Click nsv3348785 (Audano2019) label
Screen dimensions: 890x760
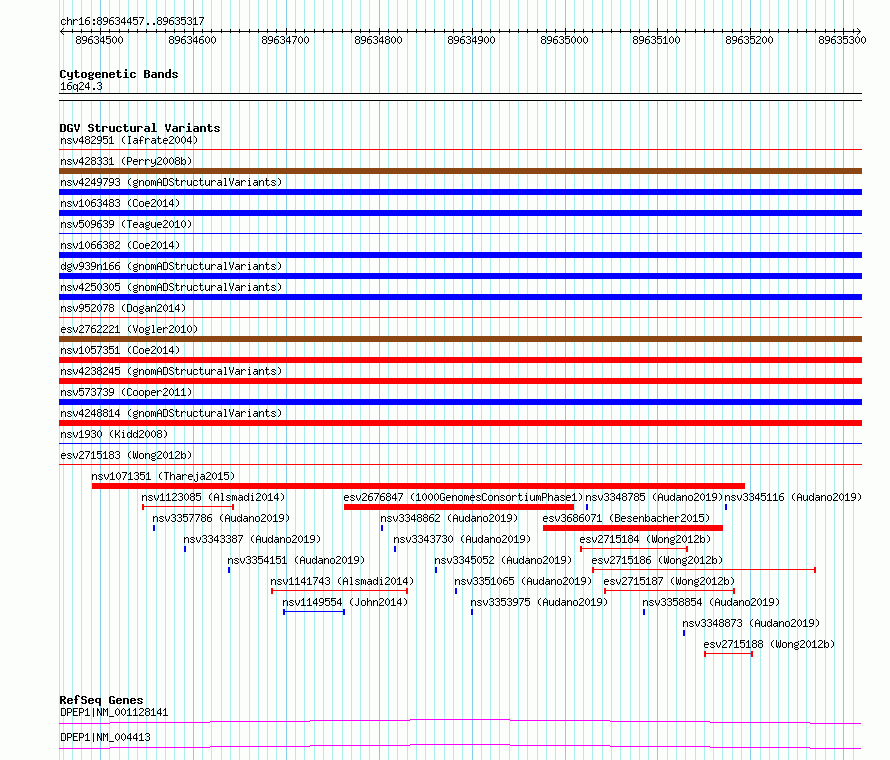pyautogui.click(x=654, y=497)
